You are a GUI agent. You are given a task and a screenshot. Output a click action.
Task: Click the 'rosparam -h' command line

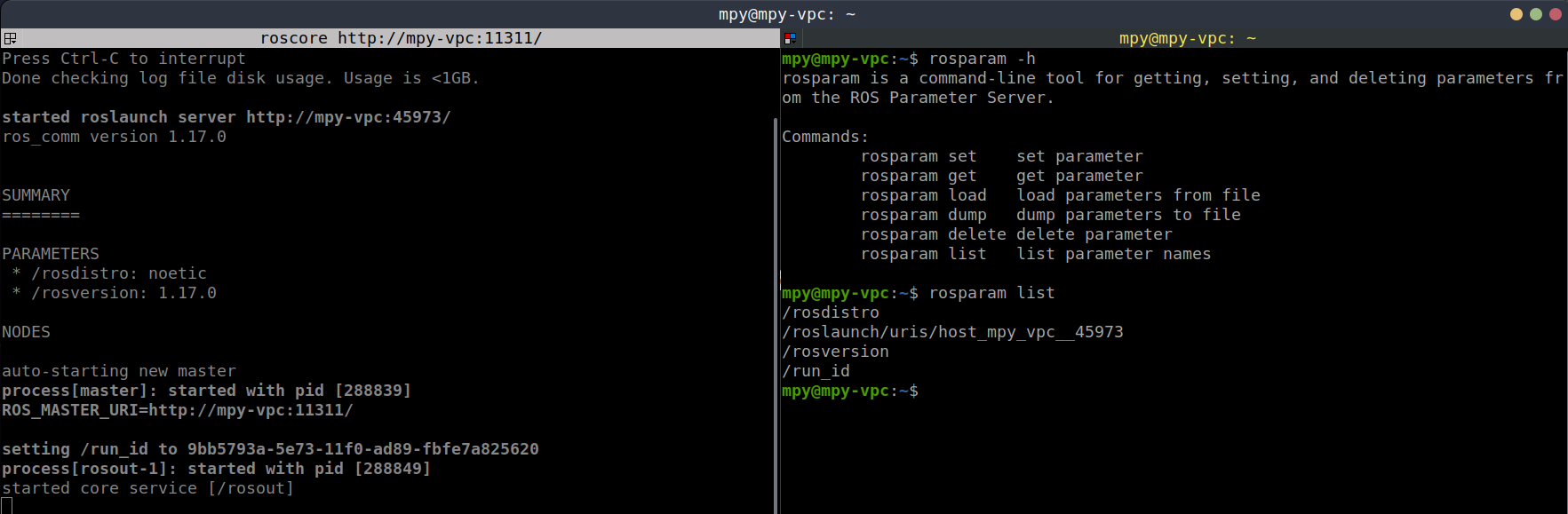pos(982,59)
